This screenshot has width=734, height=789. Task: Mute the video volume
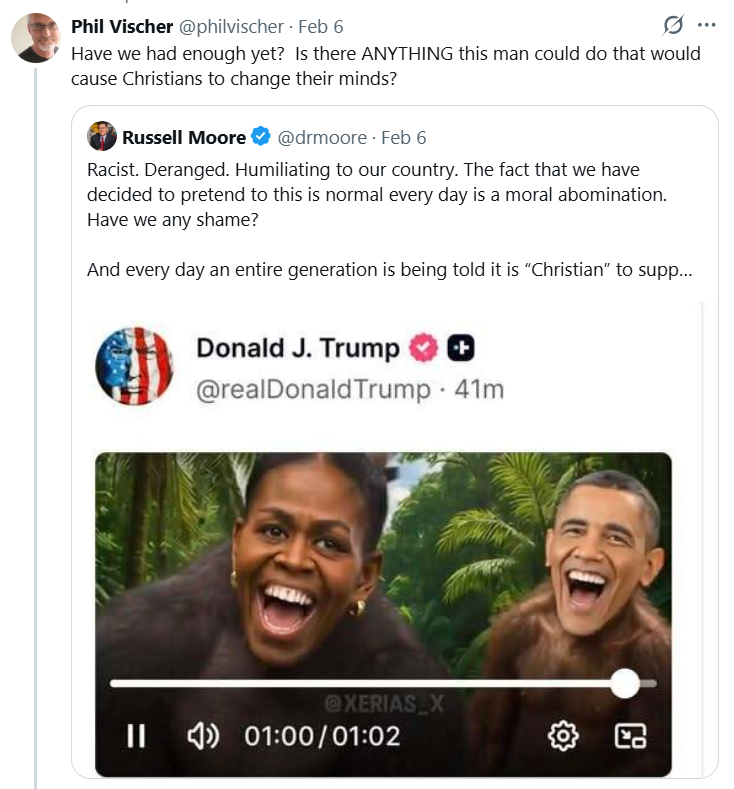point(203,737)
